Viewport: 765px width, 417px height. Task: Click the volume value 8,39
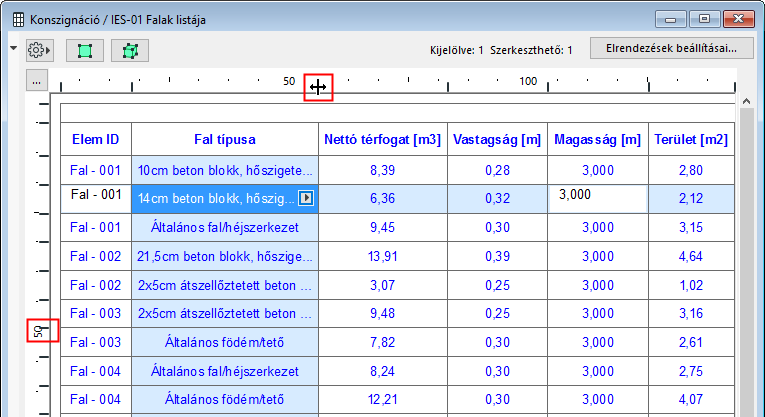coord(382,170)
